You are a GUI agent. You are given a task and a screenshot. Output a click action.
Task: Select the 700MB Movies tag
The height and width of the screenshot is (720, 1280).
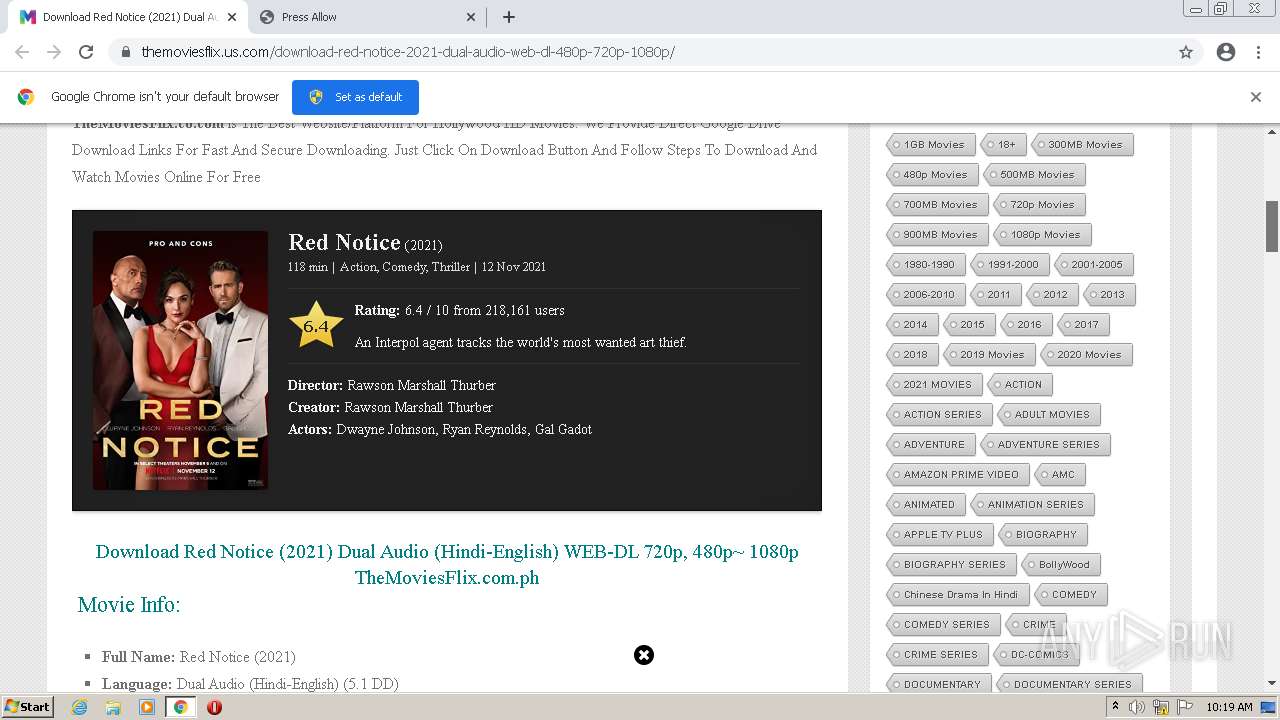coord(936,205)
